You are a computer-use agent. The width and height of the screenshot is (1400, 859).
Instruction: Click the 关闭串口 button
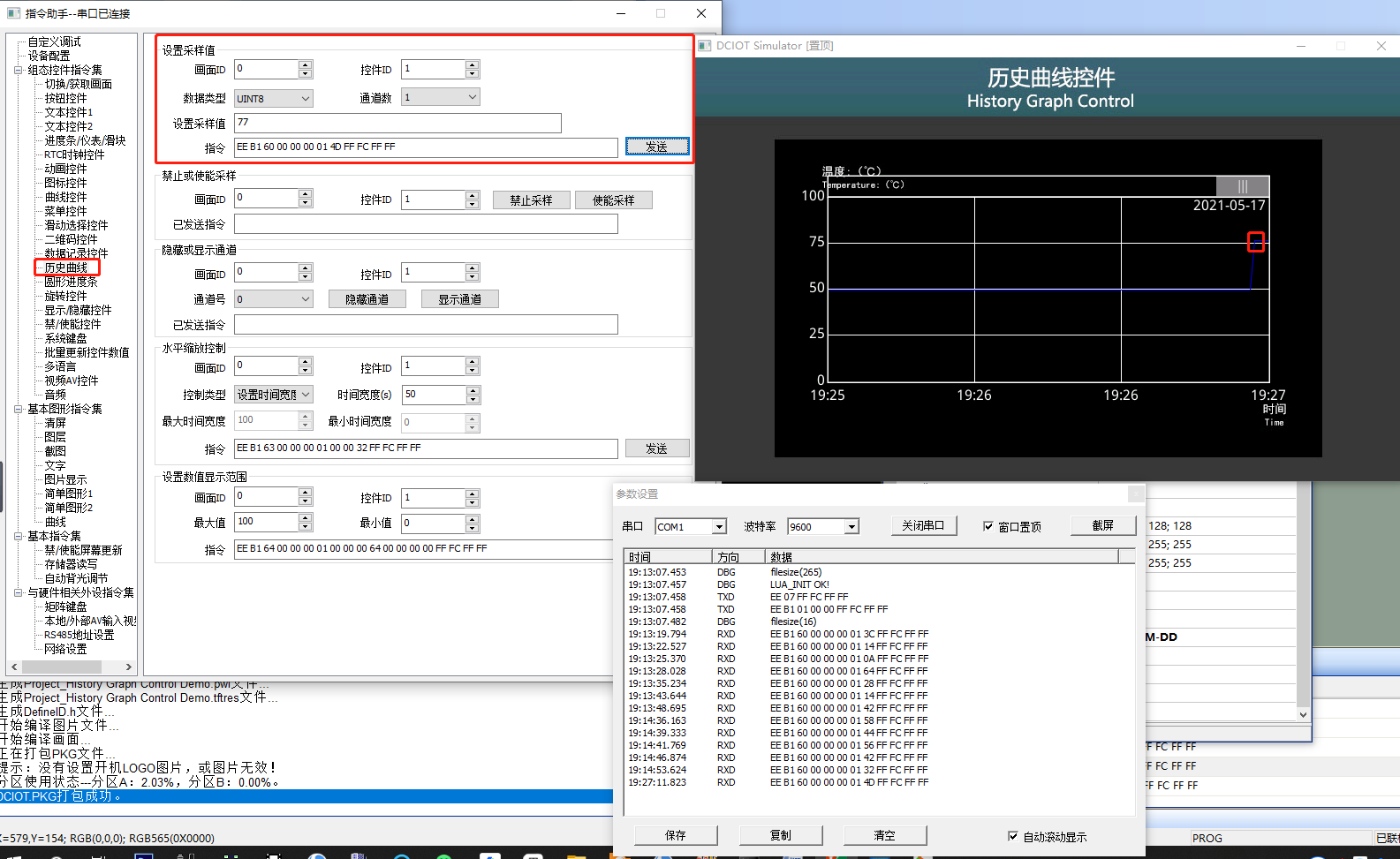[x=923, y=525]
